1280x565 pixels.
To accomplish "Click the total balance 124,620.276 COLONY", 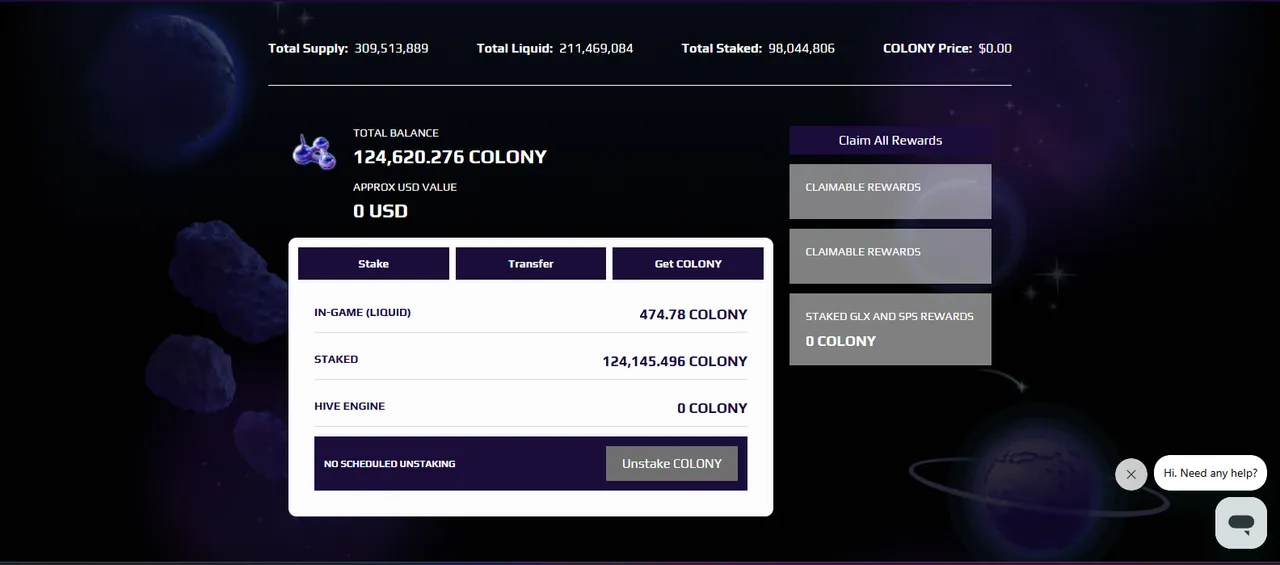I will [450, 157].
